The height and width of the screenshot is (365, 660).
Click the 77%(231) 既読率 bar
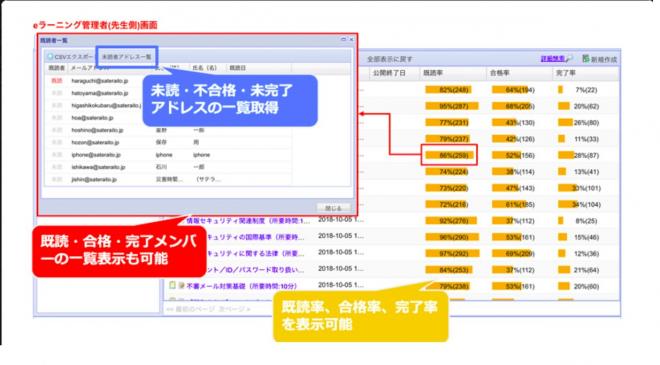point(447,123)
